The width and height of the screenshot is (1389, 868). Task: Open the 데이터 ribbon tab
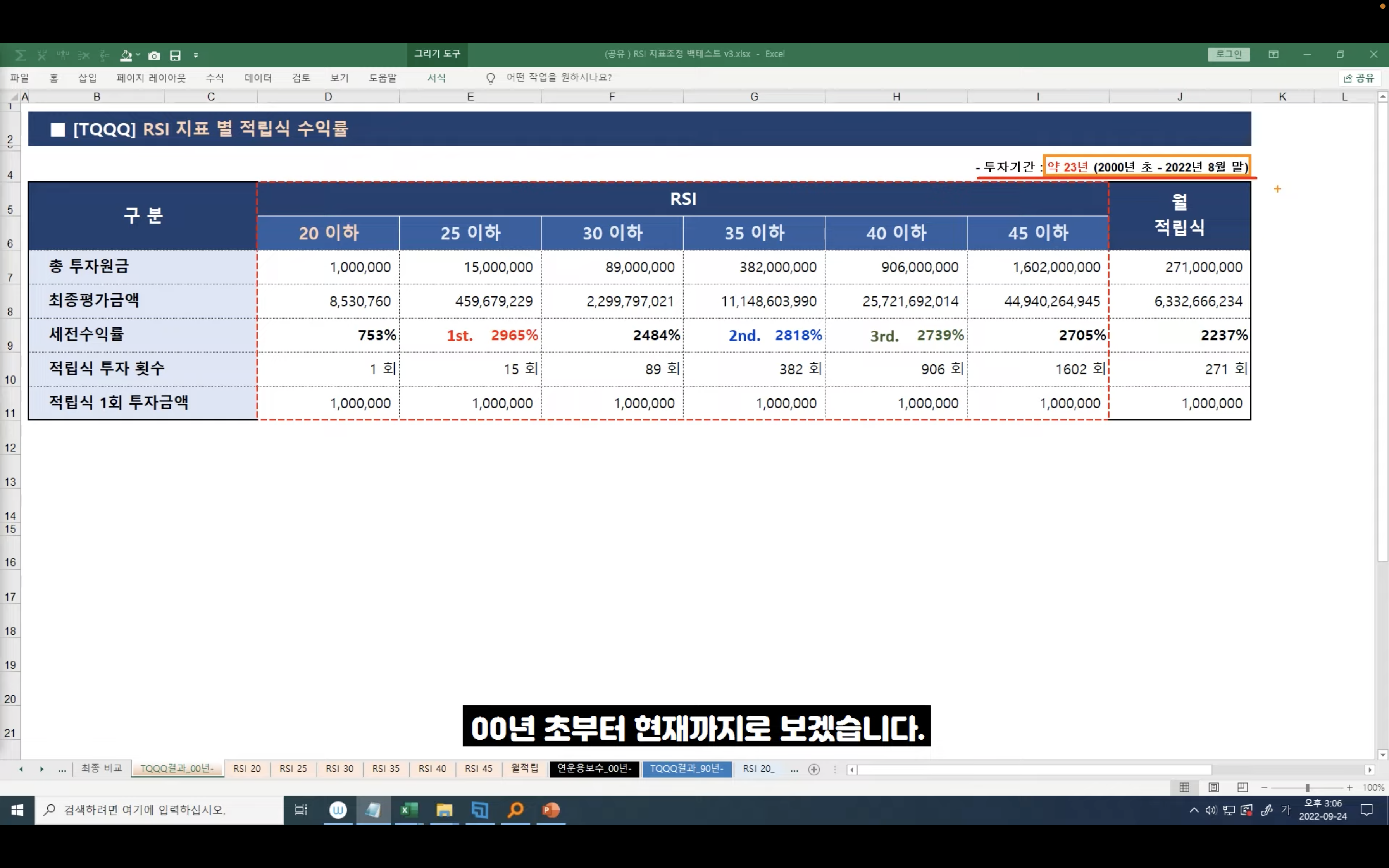(x=258, y=77)
